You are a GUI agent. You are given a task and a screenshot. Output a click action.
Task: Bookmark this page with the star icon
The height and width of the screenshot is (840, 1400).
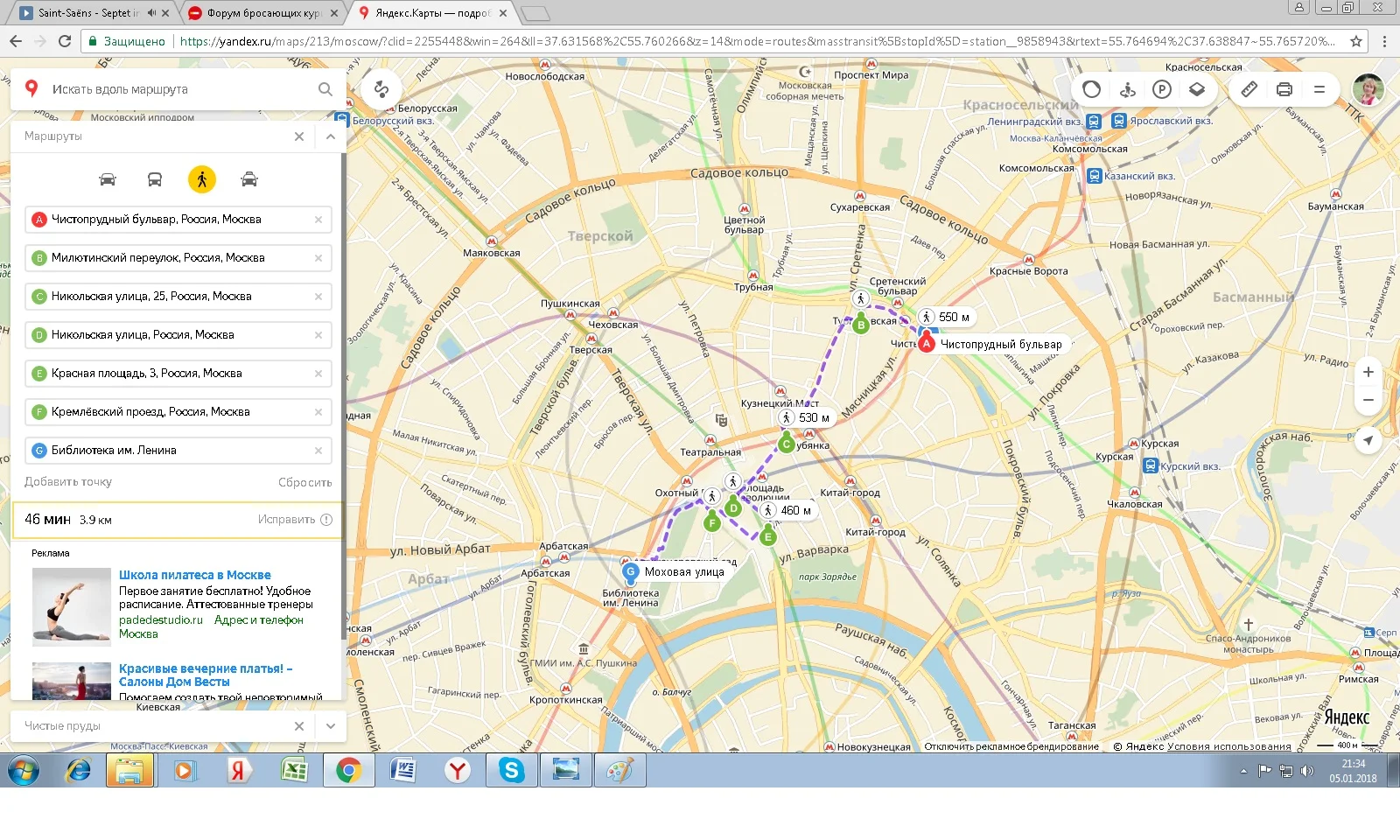coord(1356,41)
